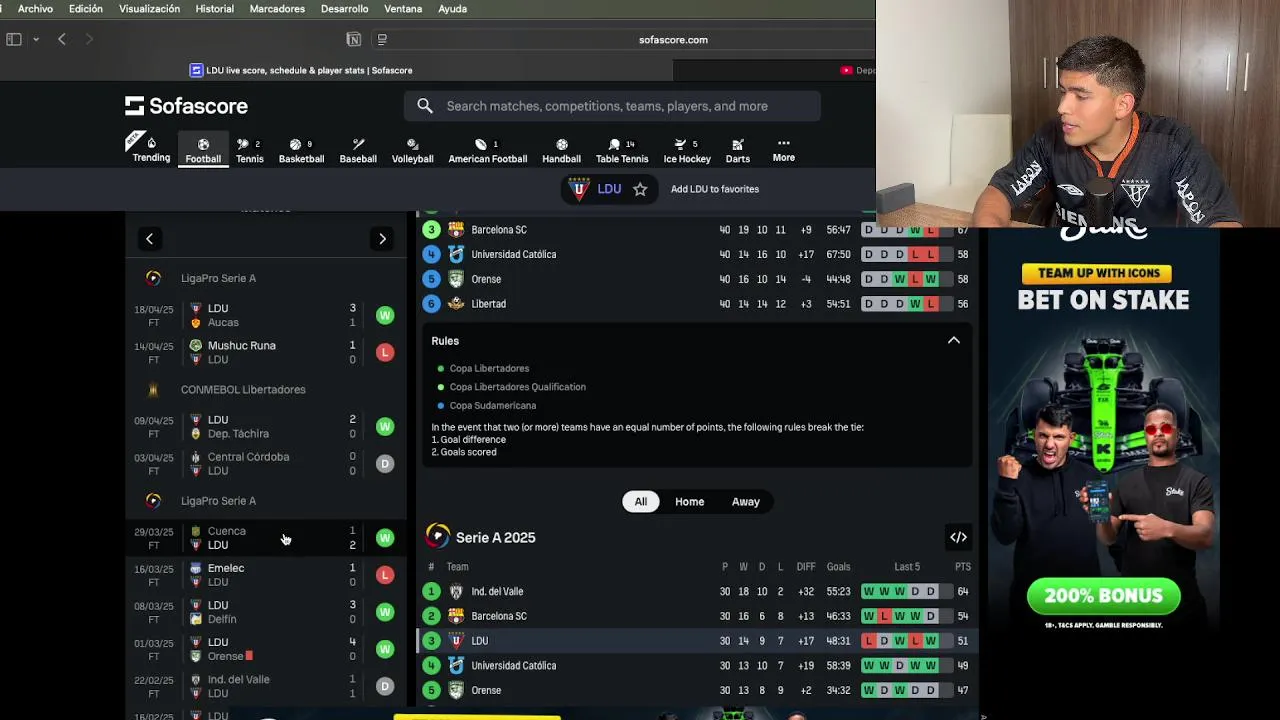This screenshot has height=720, width=1280.
Task: Open LDU vs Orense match 01/03/25
Action: point(266,649)
